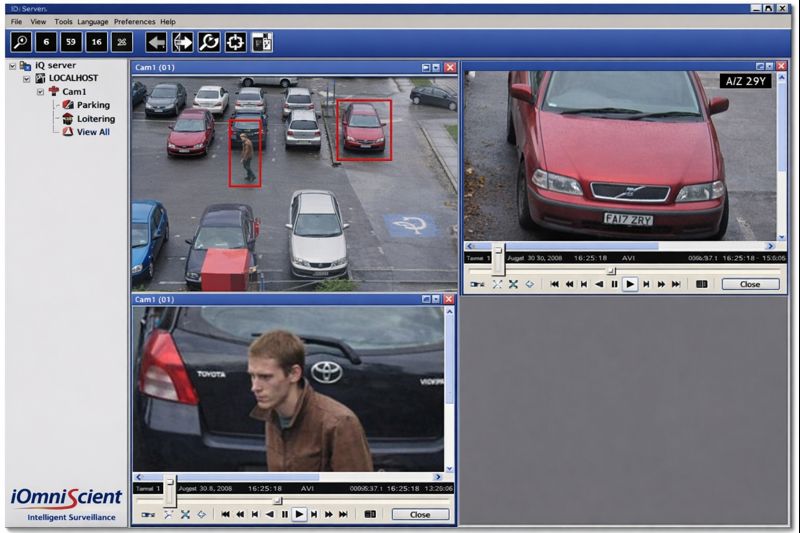Collapse the iQ server tree node

coord(12,66)
